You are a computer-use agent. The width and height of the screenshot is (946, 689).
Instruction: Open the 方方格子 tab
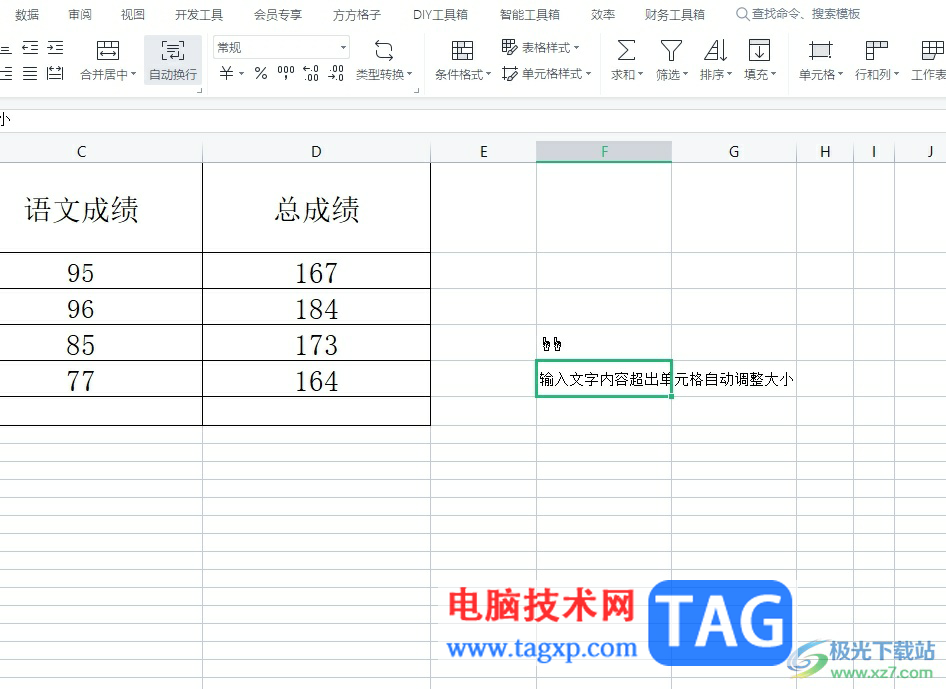357,14
